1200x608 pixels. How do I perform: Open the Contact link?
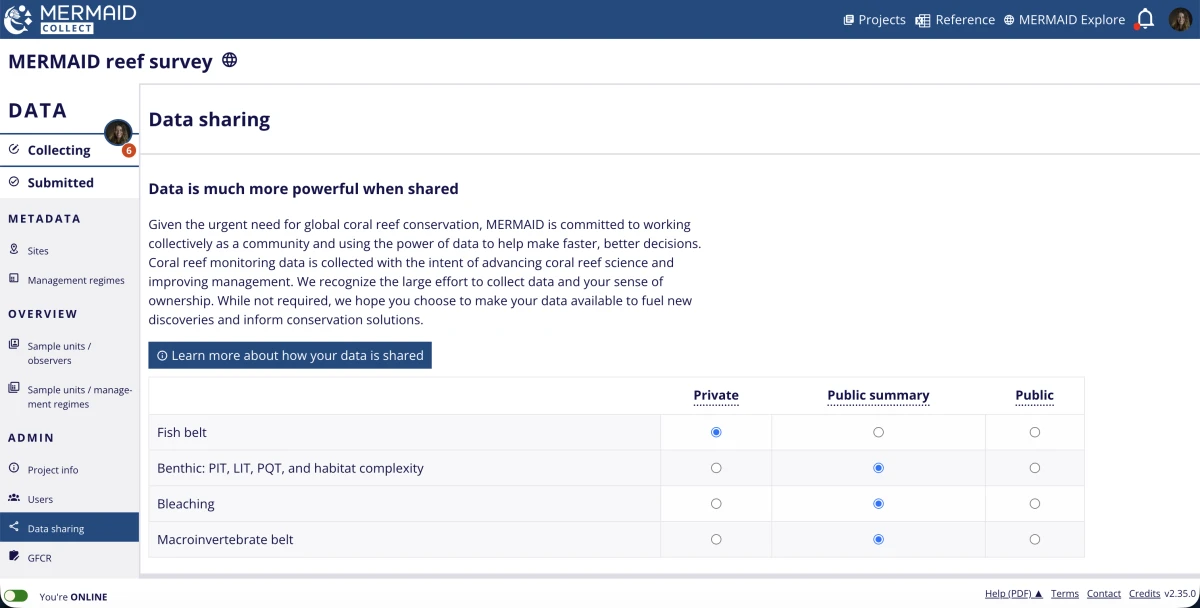point(1104,594)
